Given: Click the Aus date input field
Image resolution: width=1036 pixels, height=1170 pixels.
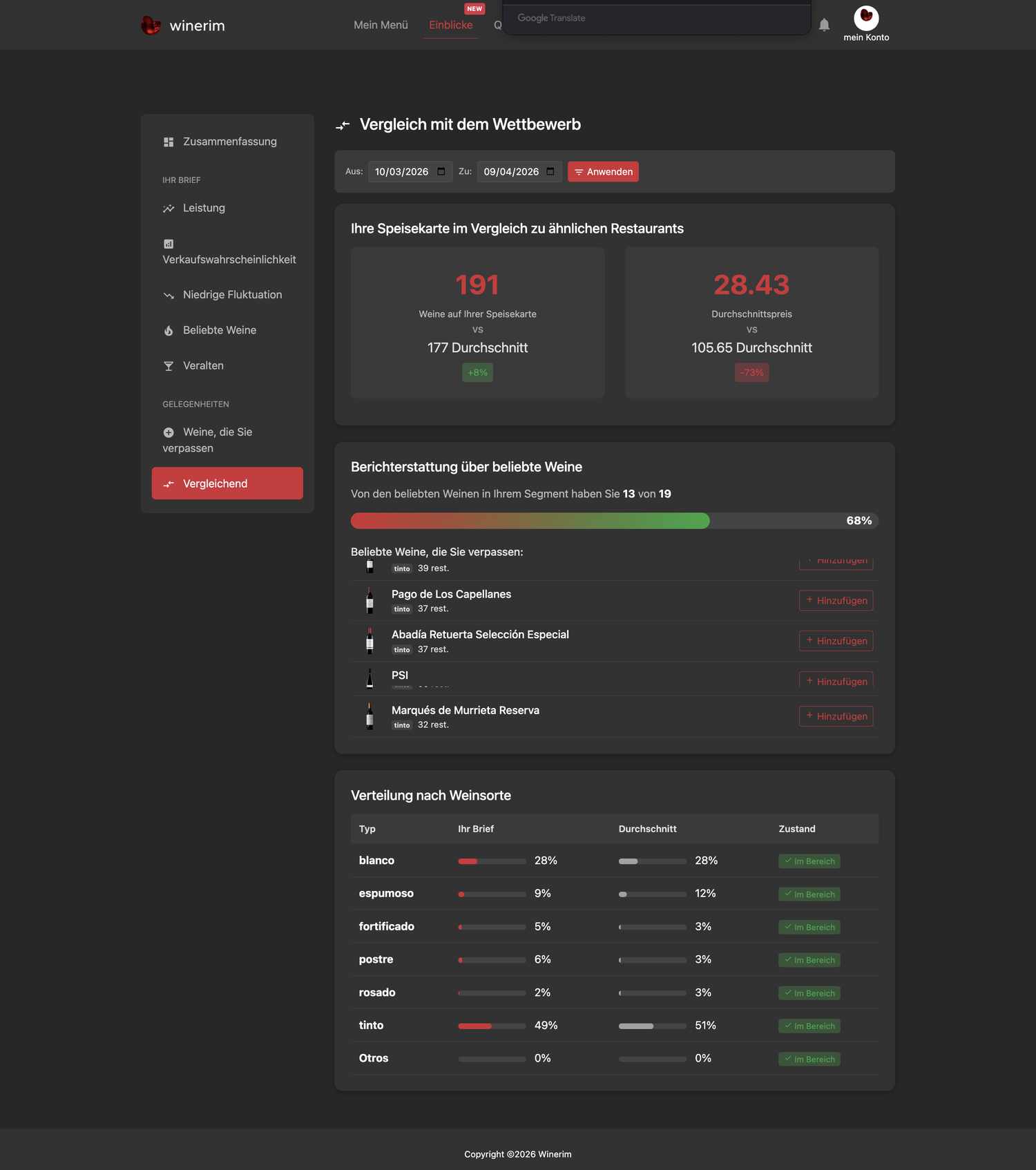Looking at the screenshot, I should pos(410,171).
